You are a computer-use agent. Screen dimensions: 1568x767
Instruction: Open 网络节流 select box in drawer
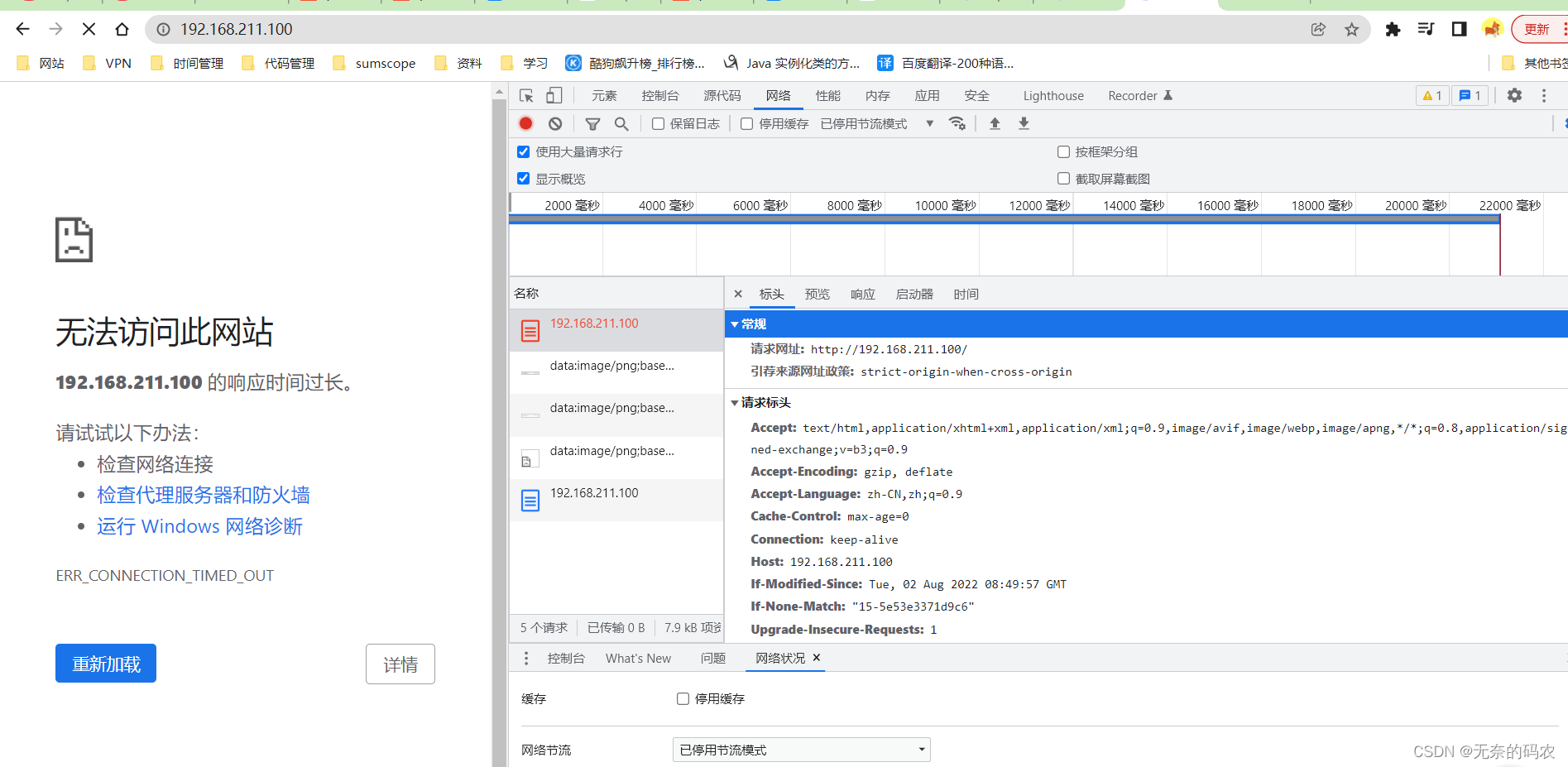click(x=801, y=750)
